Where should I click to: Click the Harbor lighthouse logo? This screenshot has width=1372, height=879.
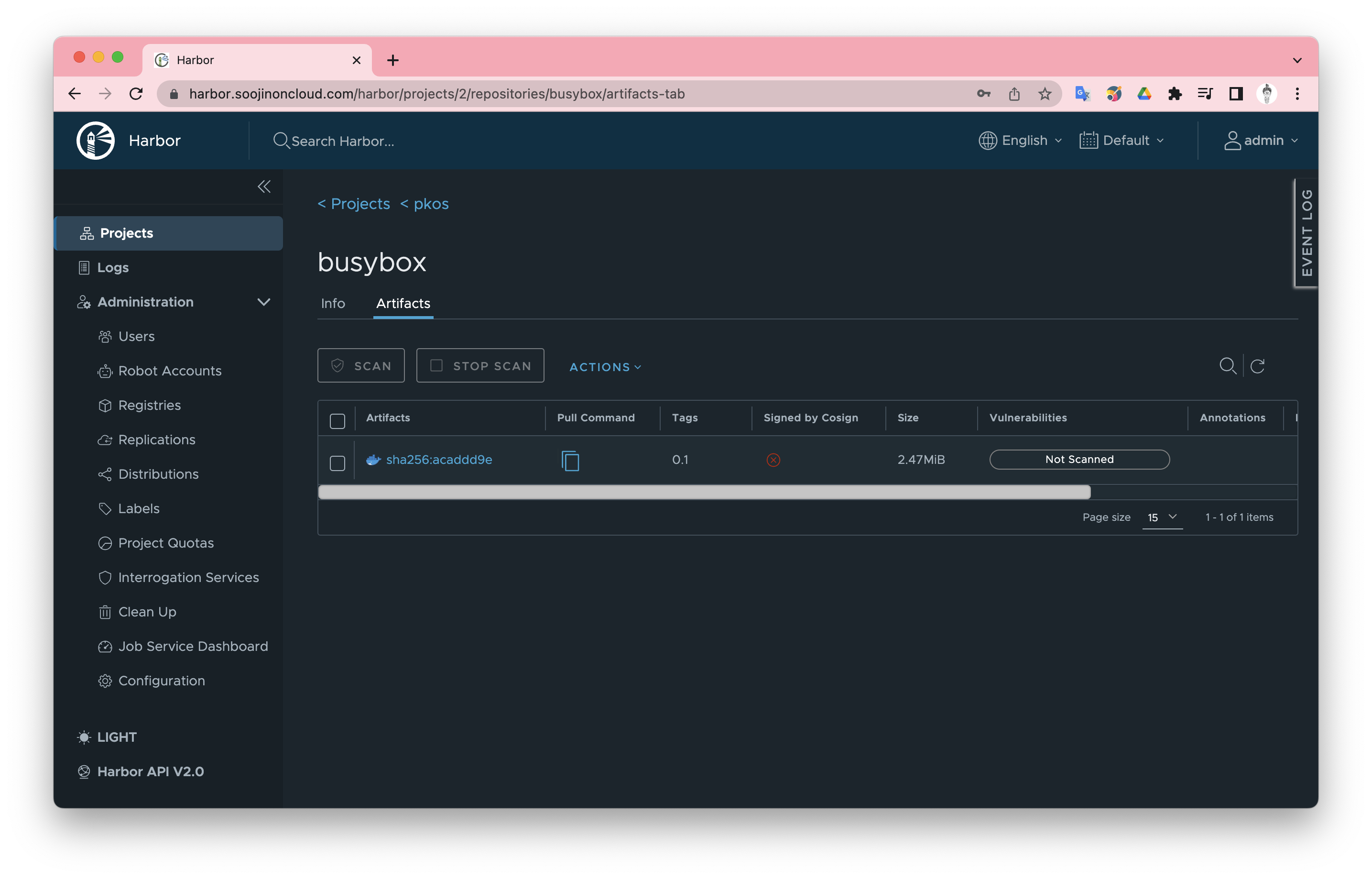coord(96,141)
